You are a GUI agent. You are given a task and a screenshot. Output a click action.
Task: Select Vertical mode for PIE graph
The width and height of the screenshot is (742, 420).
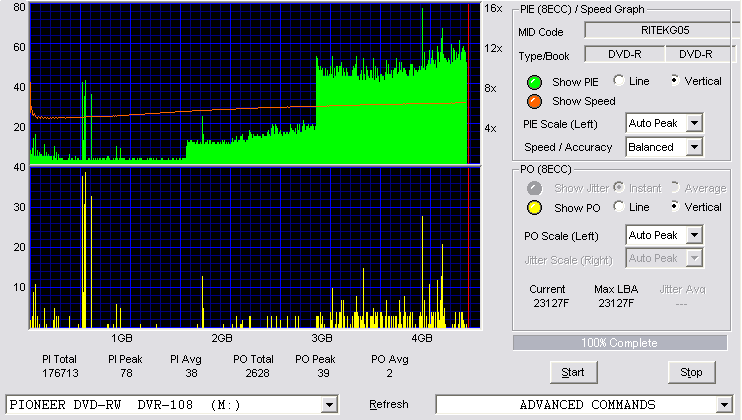674,80
